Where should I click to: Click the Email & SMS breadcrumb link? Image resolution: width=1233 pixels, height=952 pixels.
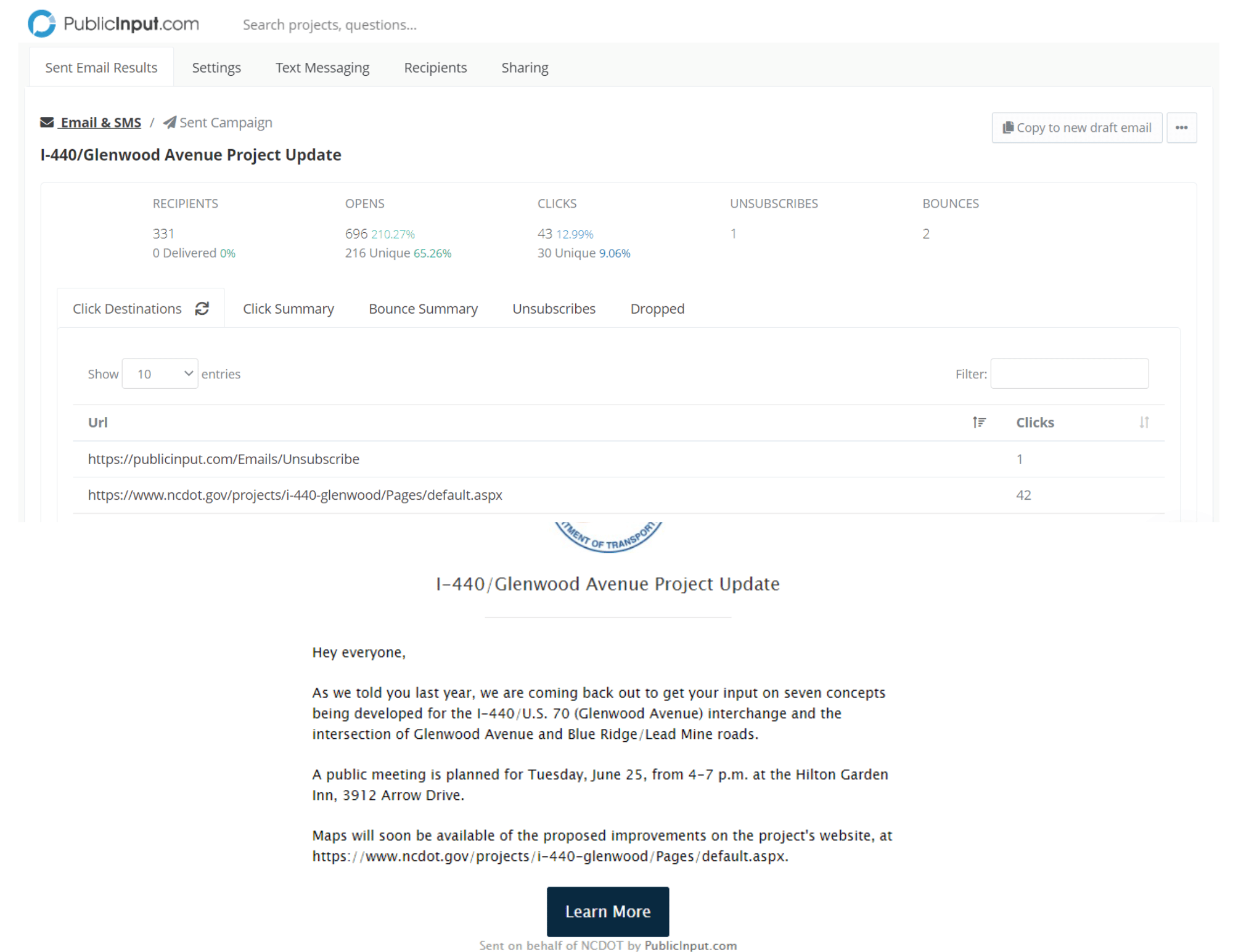(100, 122)
